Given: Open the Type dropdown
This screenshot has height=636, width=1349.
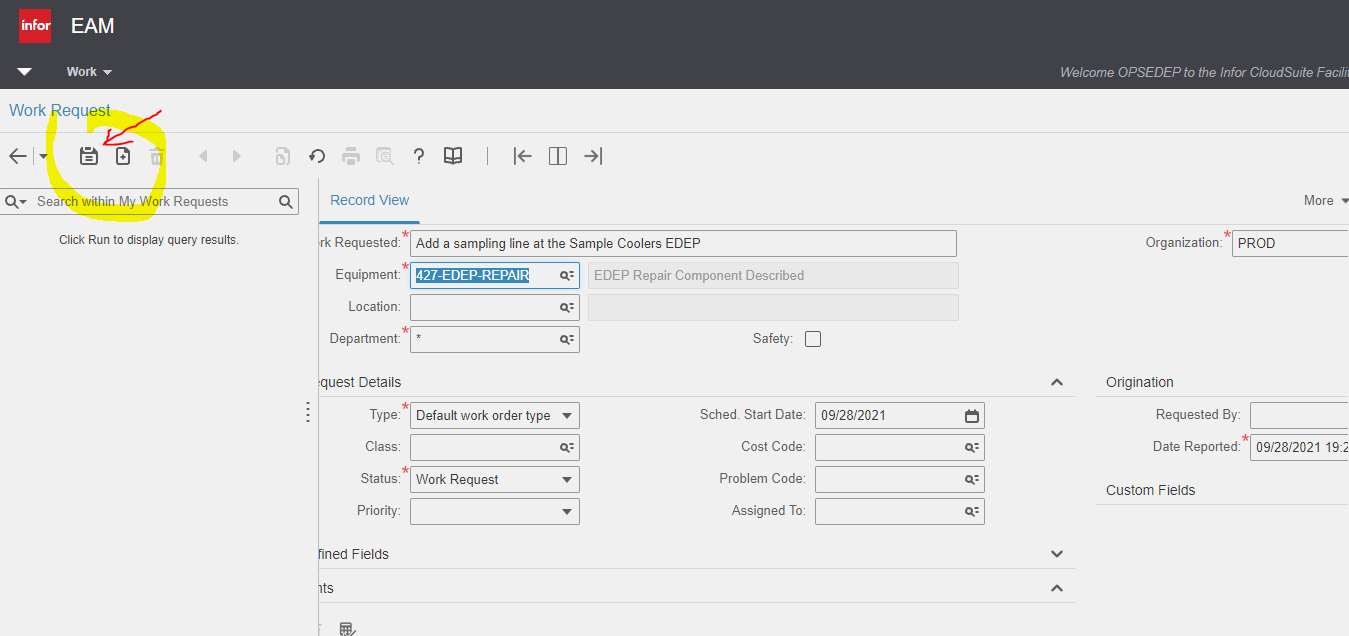Looking at the screenshot, I should click(x=567, y=415).
